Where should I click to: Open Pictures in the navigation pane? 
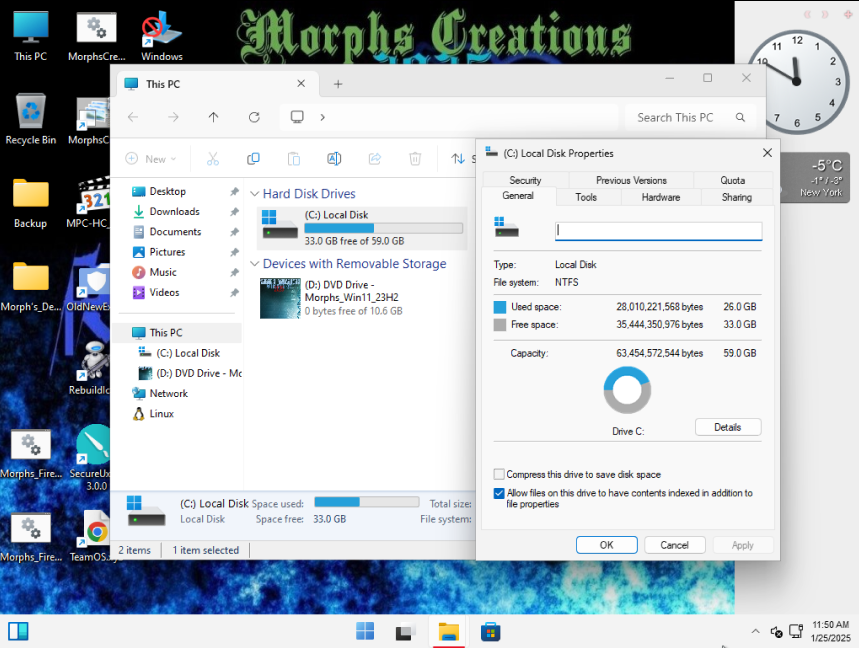167,252
